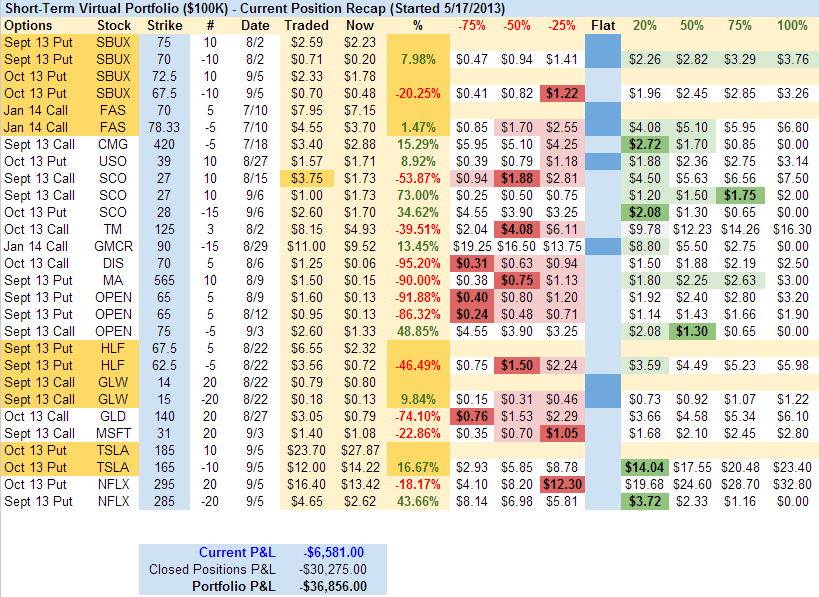Click the green $14.04 highlighted cell
The height and width of the screenshot is (597, 819).
pos(645,467)
